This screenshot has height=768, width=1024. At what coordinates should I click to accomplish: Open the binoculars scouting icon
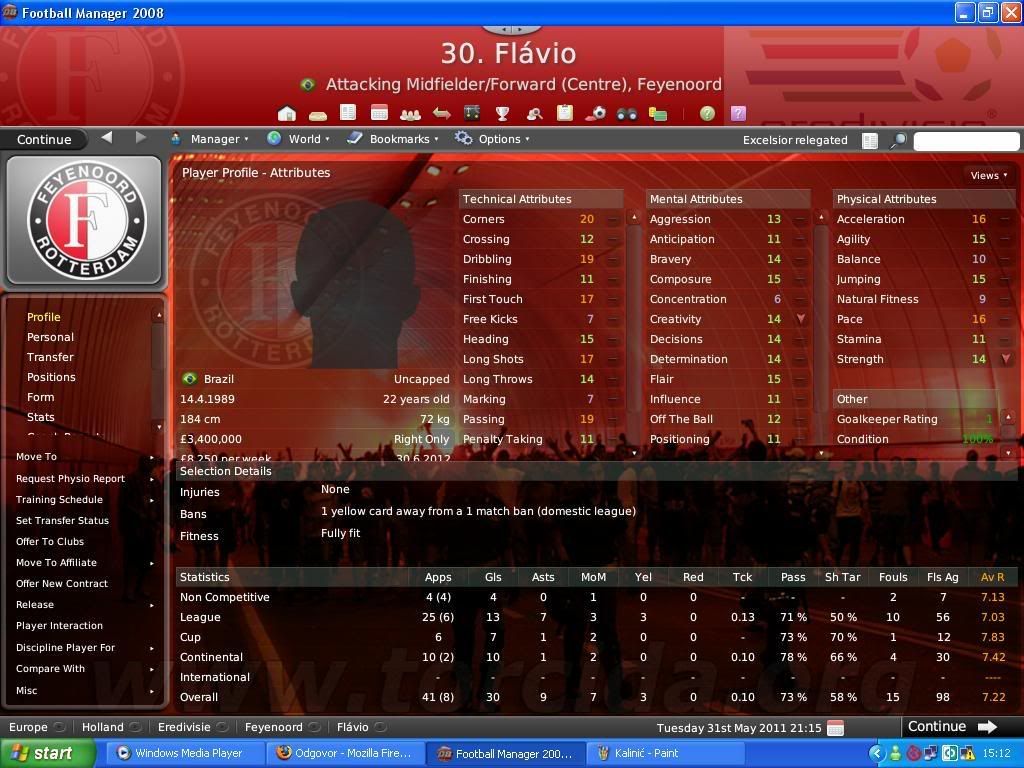(627, 114)
